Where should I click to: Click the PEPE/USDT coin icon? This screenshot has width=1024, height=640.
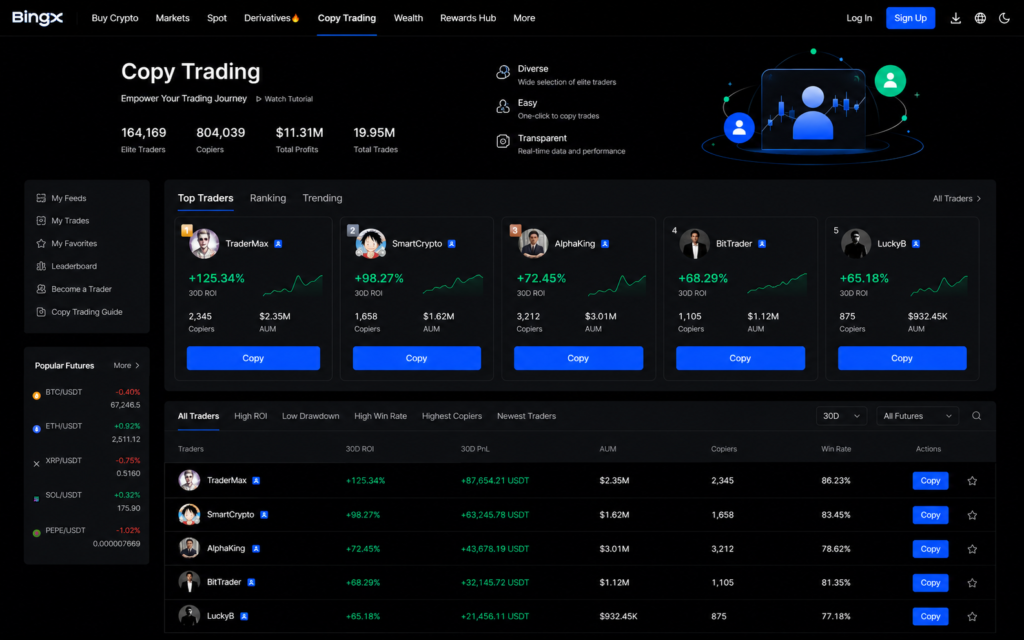[37, 533]
